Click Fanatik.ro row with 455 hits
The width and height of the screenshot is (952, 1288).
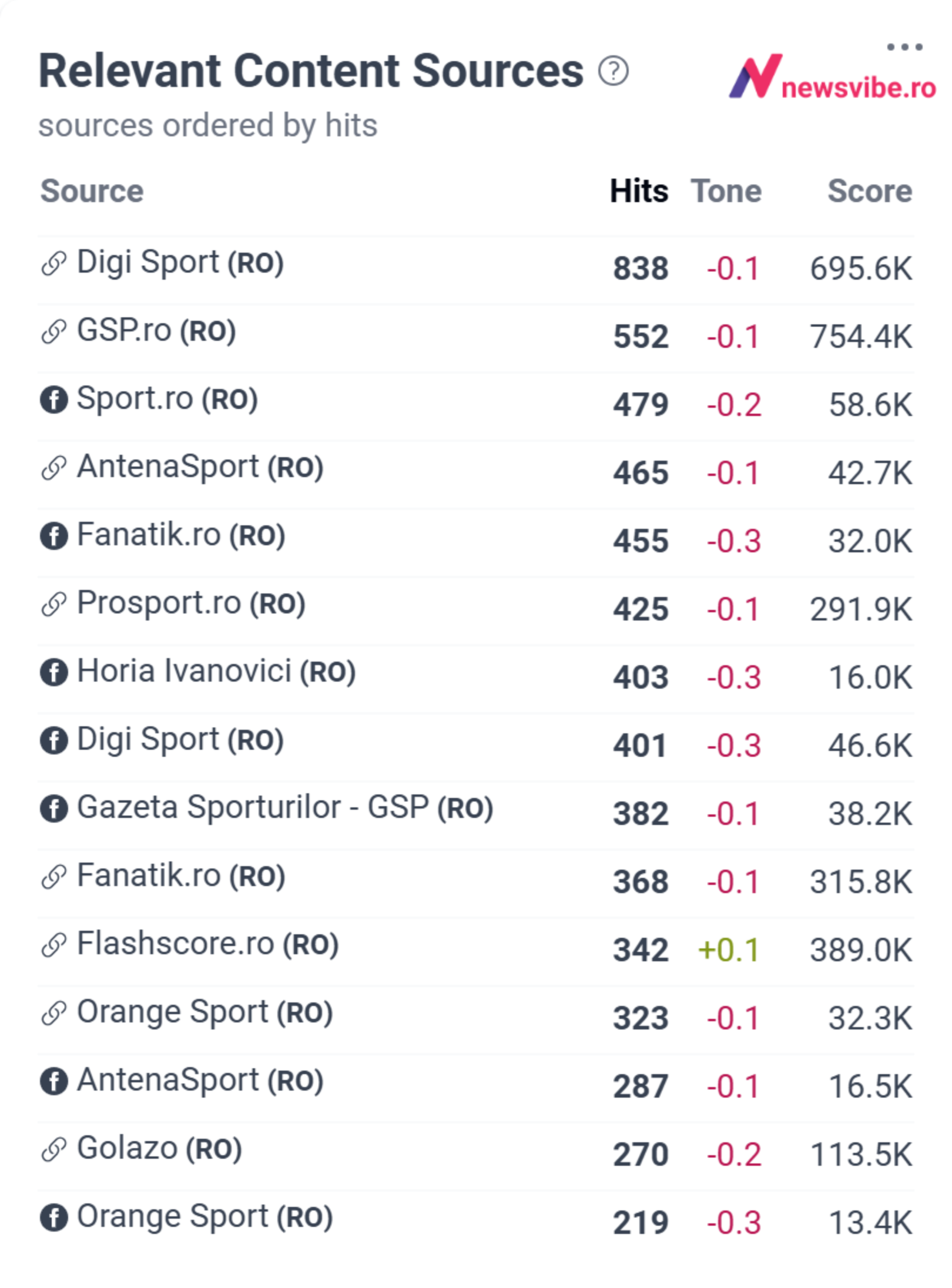476,542
